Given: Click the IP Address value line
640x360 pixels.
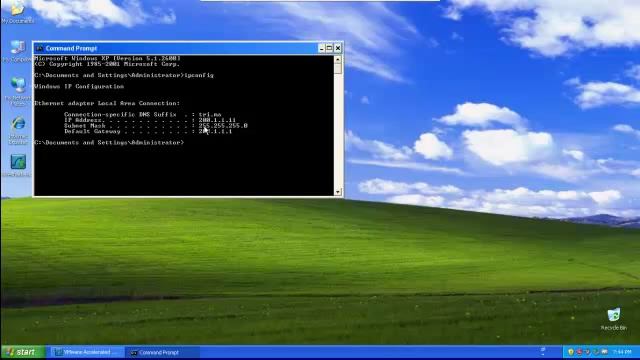Looking at the screenshot, I should pos(150,120).
